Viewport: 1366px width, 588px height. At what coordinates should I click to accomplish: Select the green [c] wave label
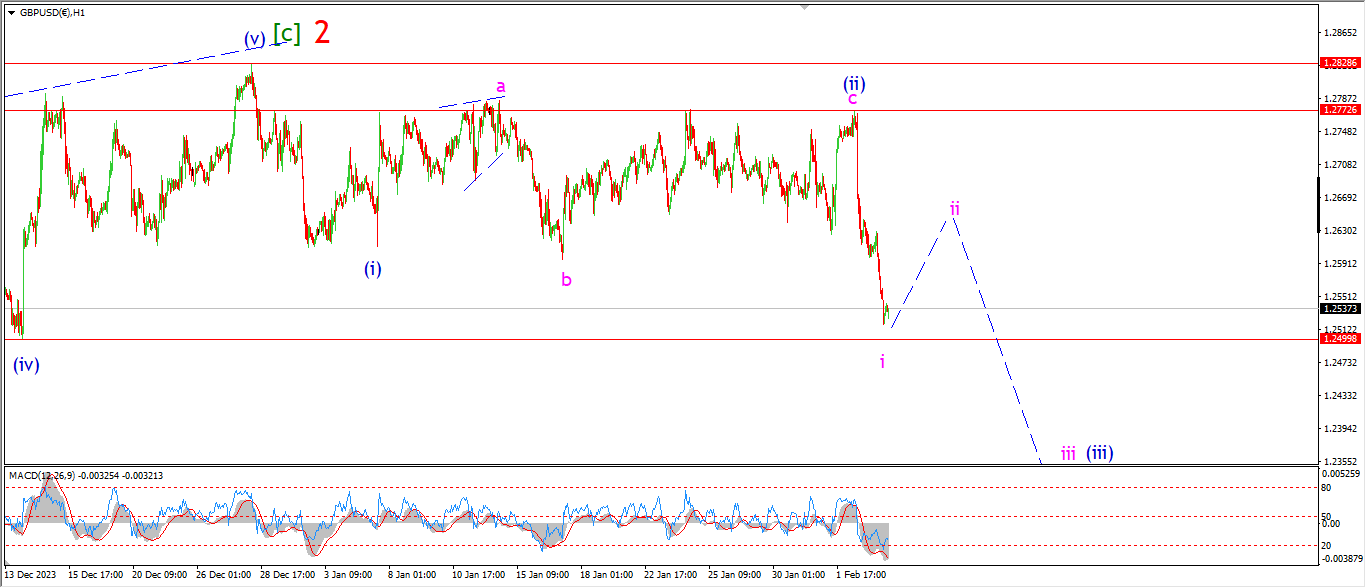[x=286, y=34]
